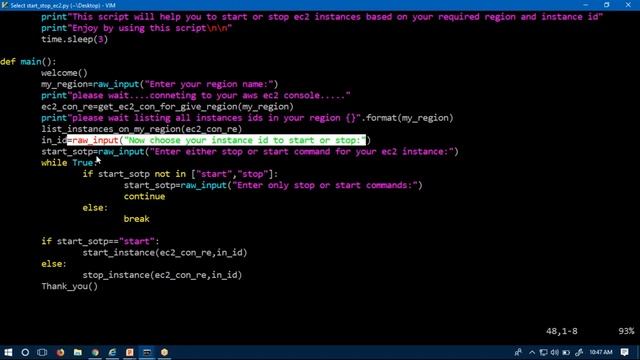Screen dimensions: 640x360
Task: Click 'start_instance(ec2_con_re,in_id)' line
Action: (165, 253)
